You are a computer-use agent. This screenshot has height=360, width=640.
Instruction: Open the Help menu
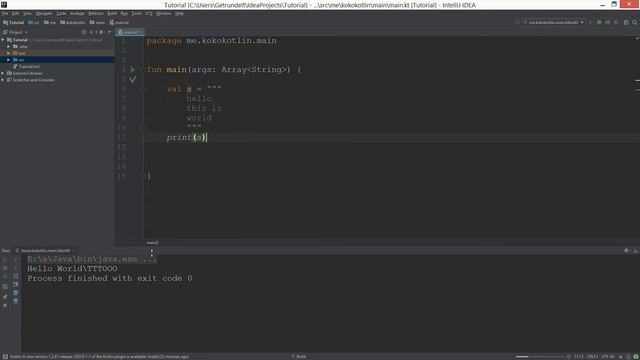[179, 13]
